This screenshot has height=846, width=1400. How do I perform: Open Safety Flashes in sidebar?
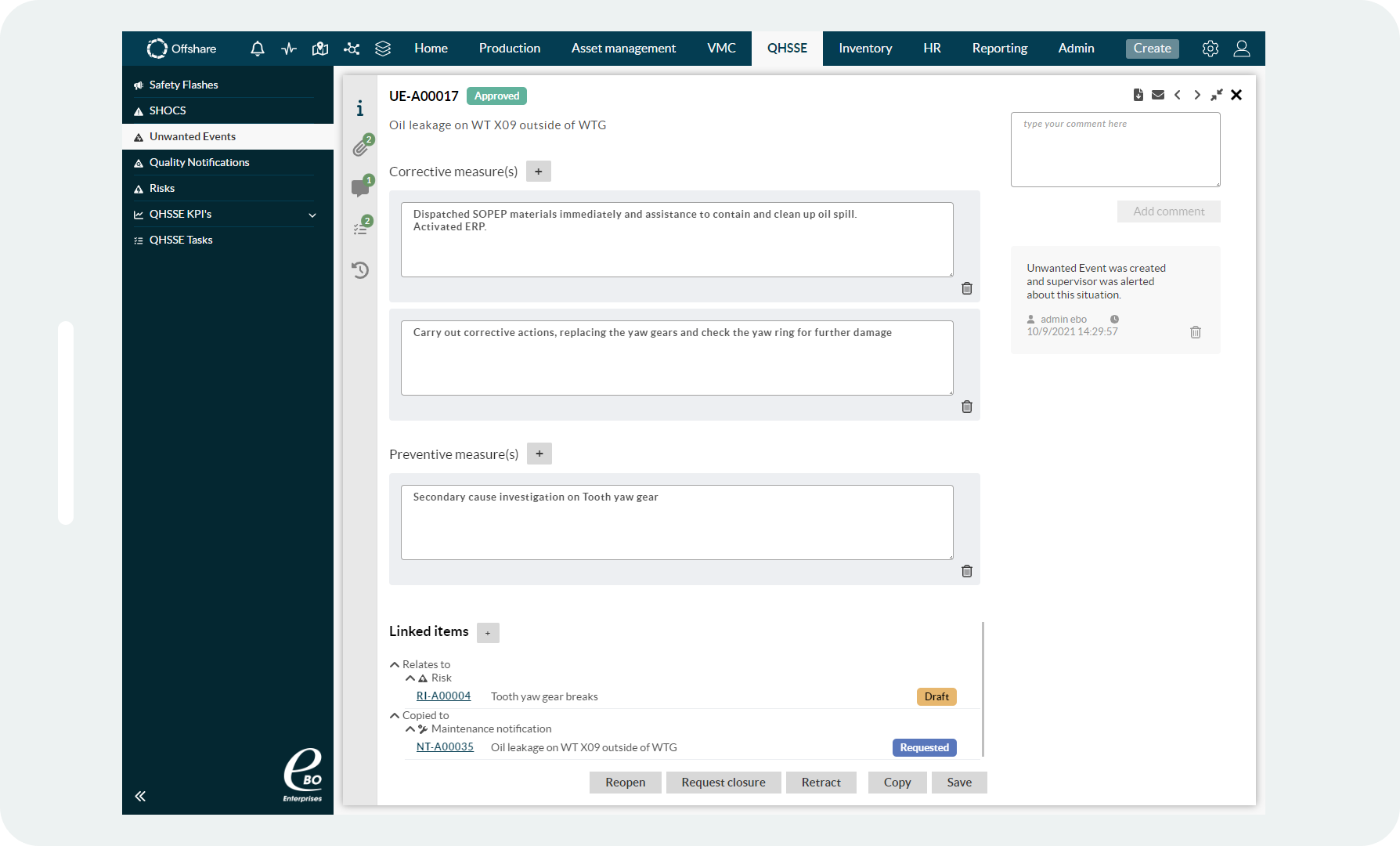click(x=228, y=85)
